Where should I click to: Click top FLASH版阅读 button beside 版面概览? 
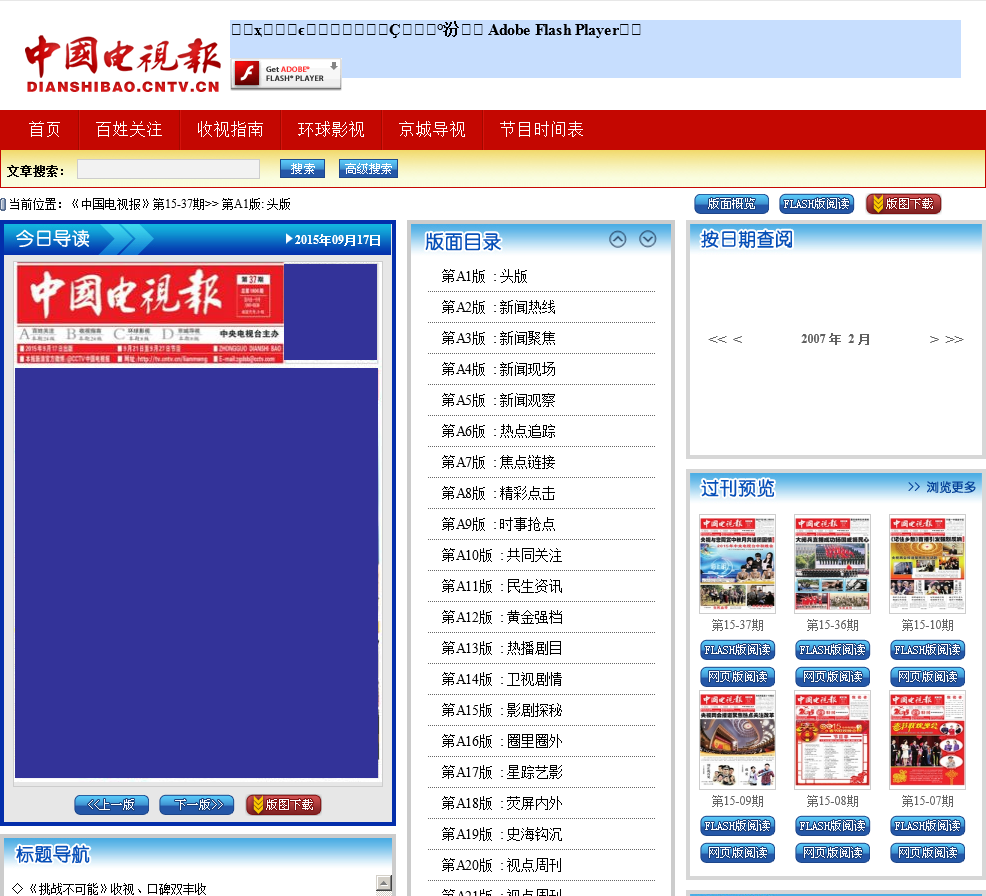coord(816,204)
